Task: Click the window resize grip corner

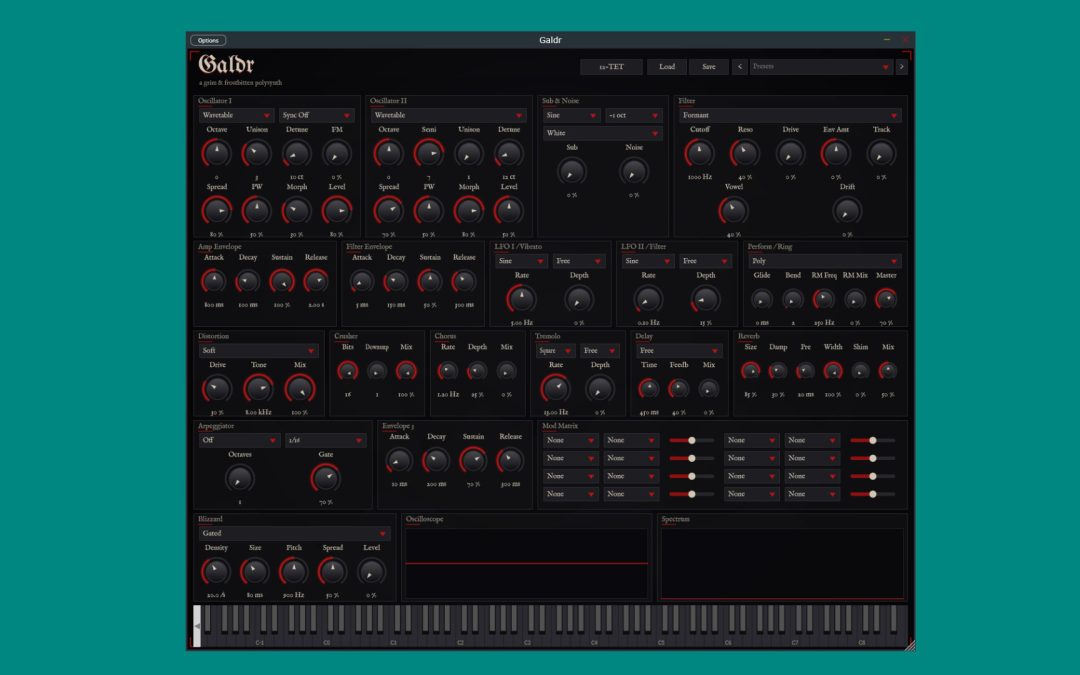Action: point(909,645)
